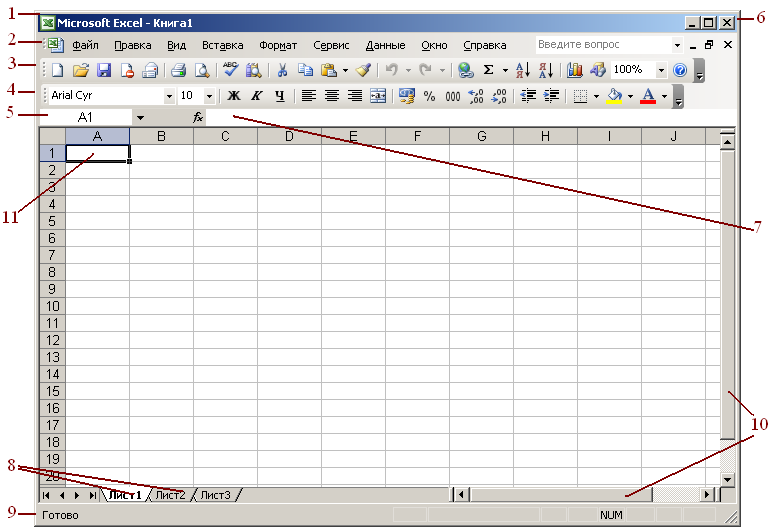Activate the Format Painter brush
The width and height of the screenshot is (771, 532).
click(363, 70)
